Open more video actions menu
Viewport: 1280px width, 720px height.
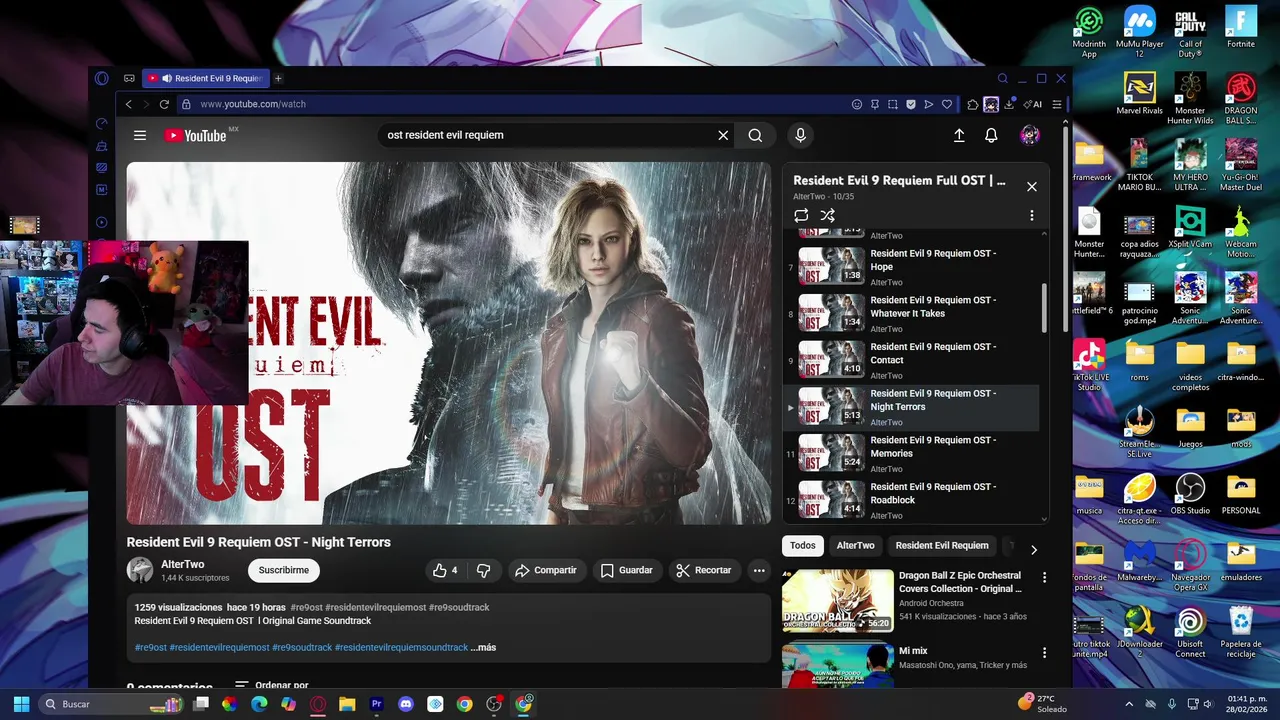pos(759,570)
